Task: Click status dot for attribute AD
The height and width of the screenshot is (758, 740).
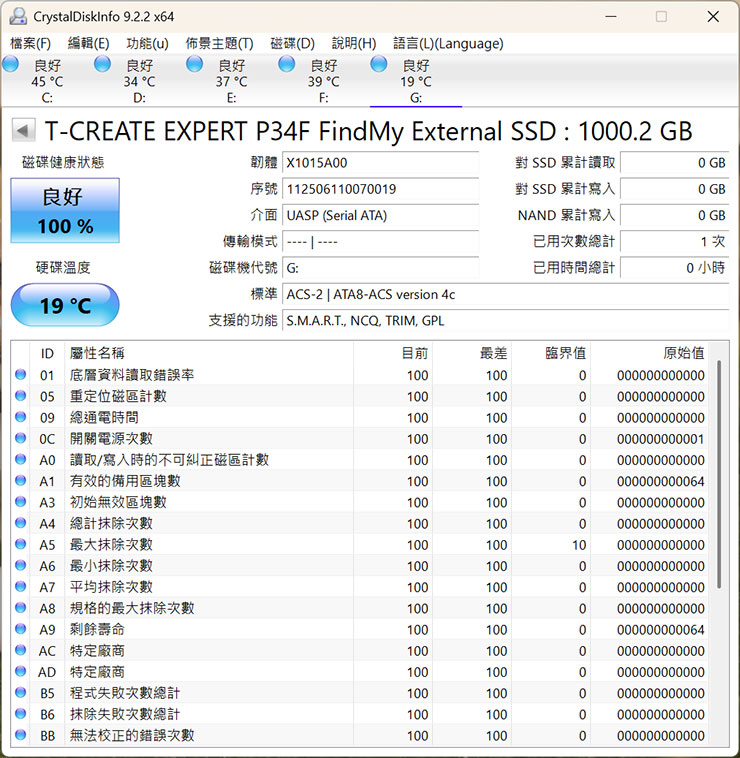Action: pos(20,671)
